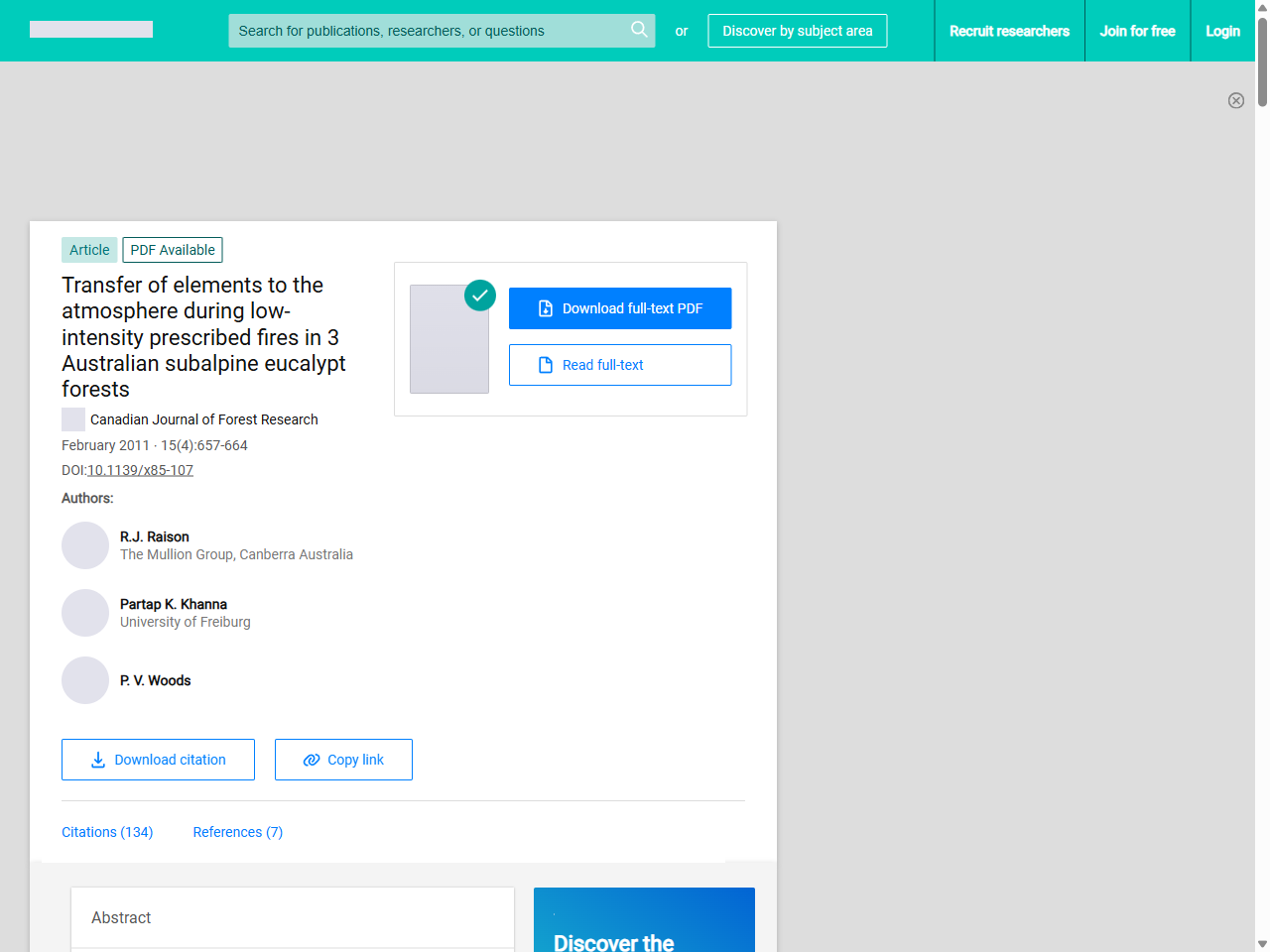Click the journal logo beside Canadian Journal
Viewport: 1270px width, 952px height.
coord(73,419)
